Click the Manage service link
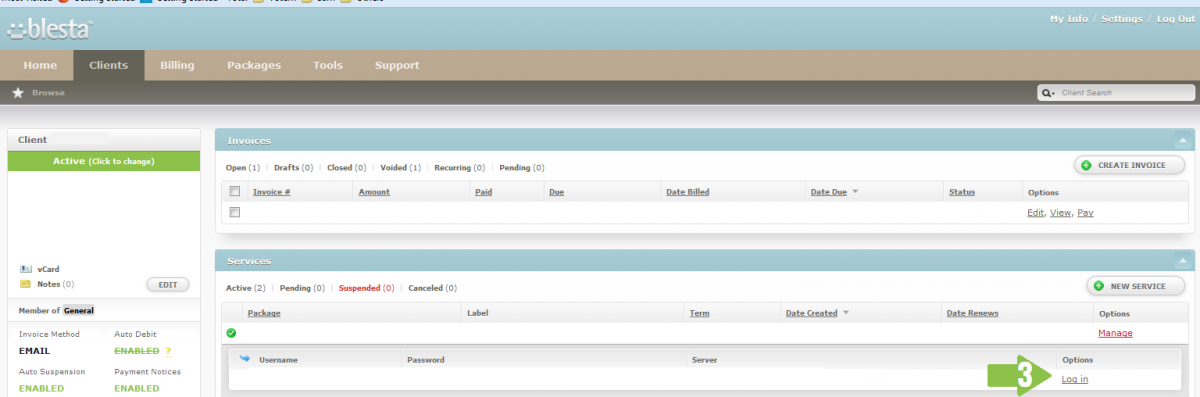1200x397 pixels. (x=1115, y=333)
